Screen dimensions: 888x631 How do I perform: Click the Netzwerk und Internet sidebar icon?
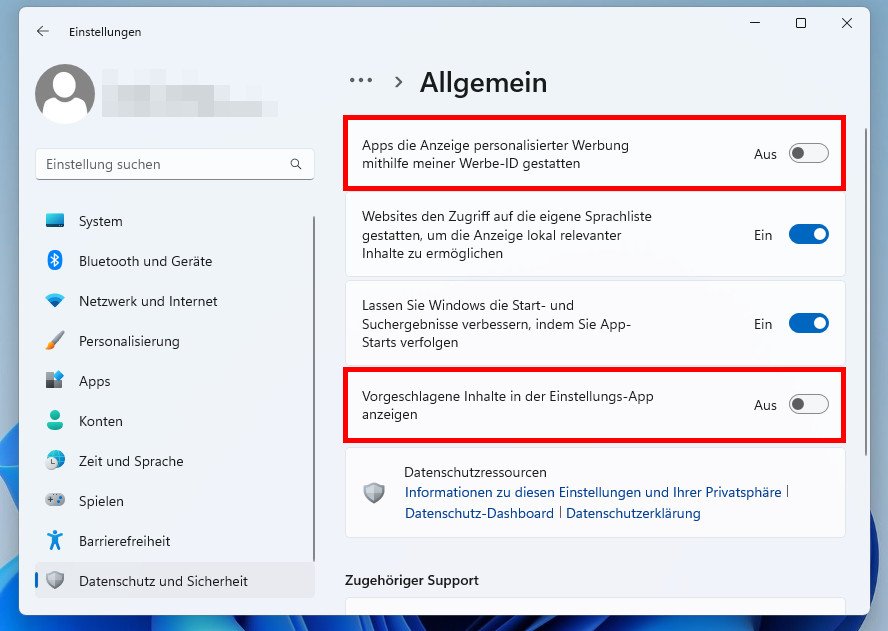[x=54, y=301]
